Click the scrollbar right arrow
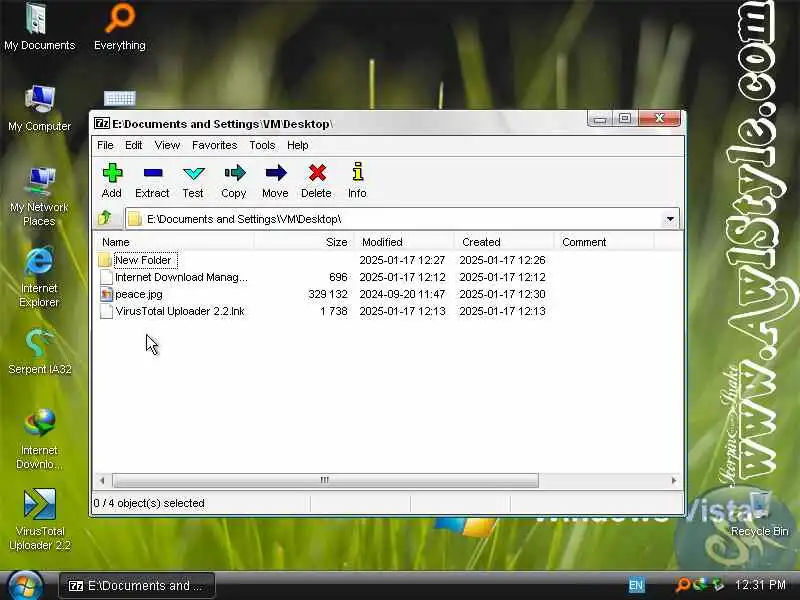Image resolution: width=800 pixels, height=600 pixels. point(673,480)
